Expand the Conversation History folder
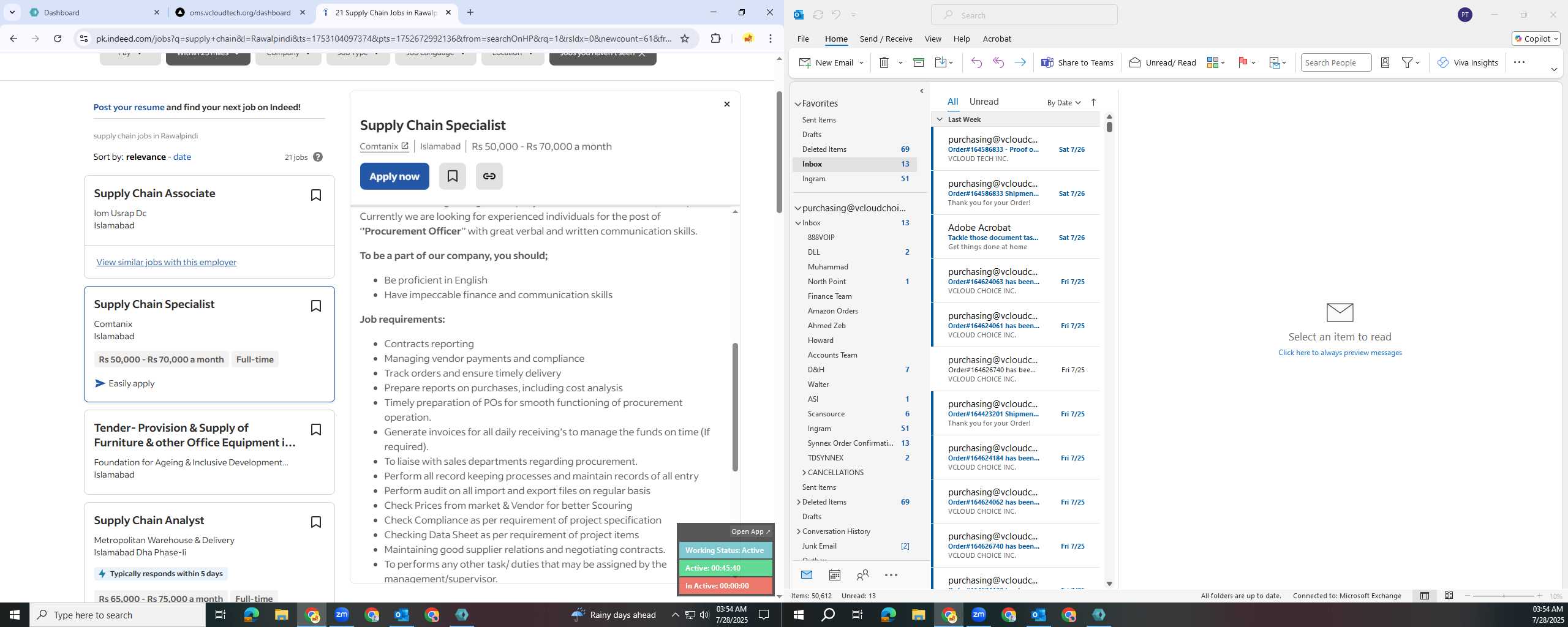The height and width of the screenshot is (627, 1568). (798, 531)
